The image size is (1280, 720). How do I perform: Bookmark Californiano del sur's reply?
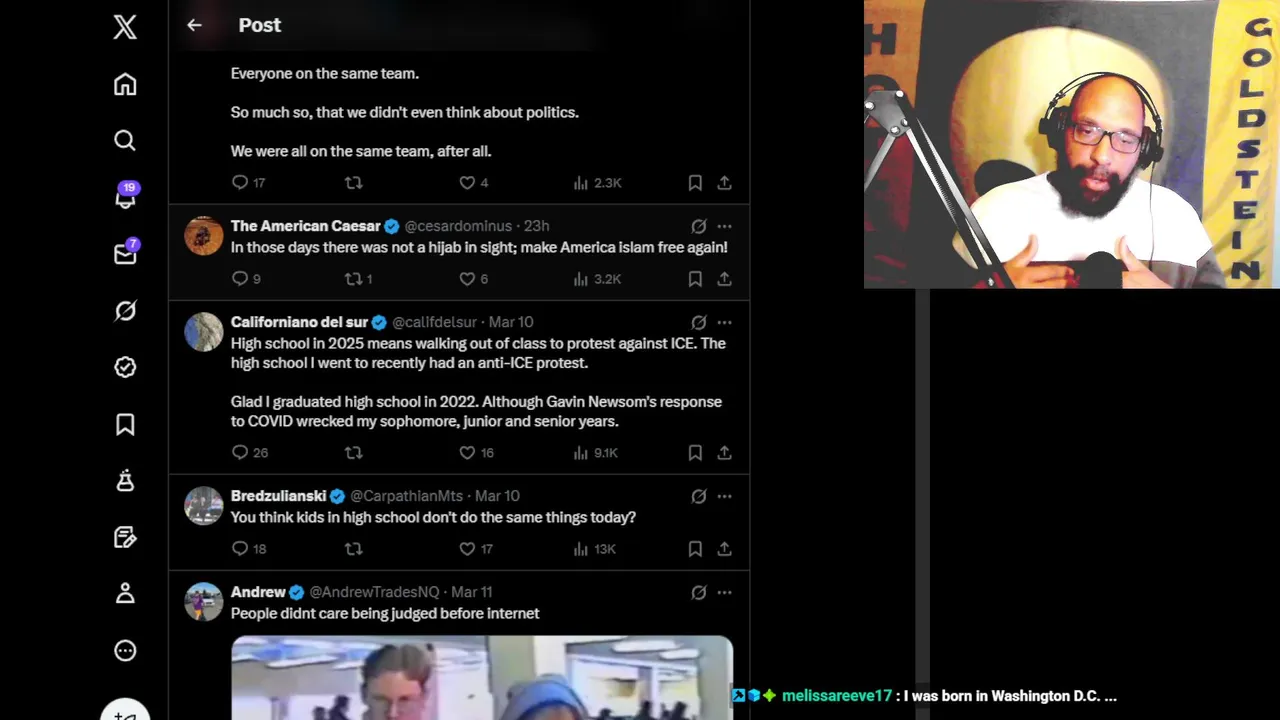695,453
